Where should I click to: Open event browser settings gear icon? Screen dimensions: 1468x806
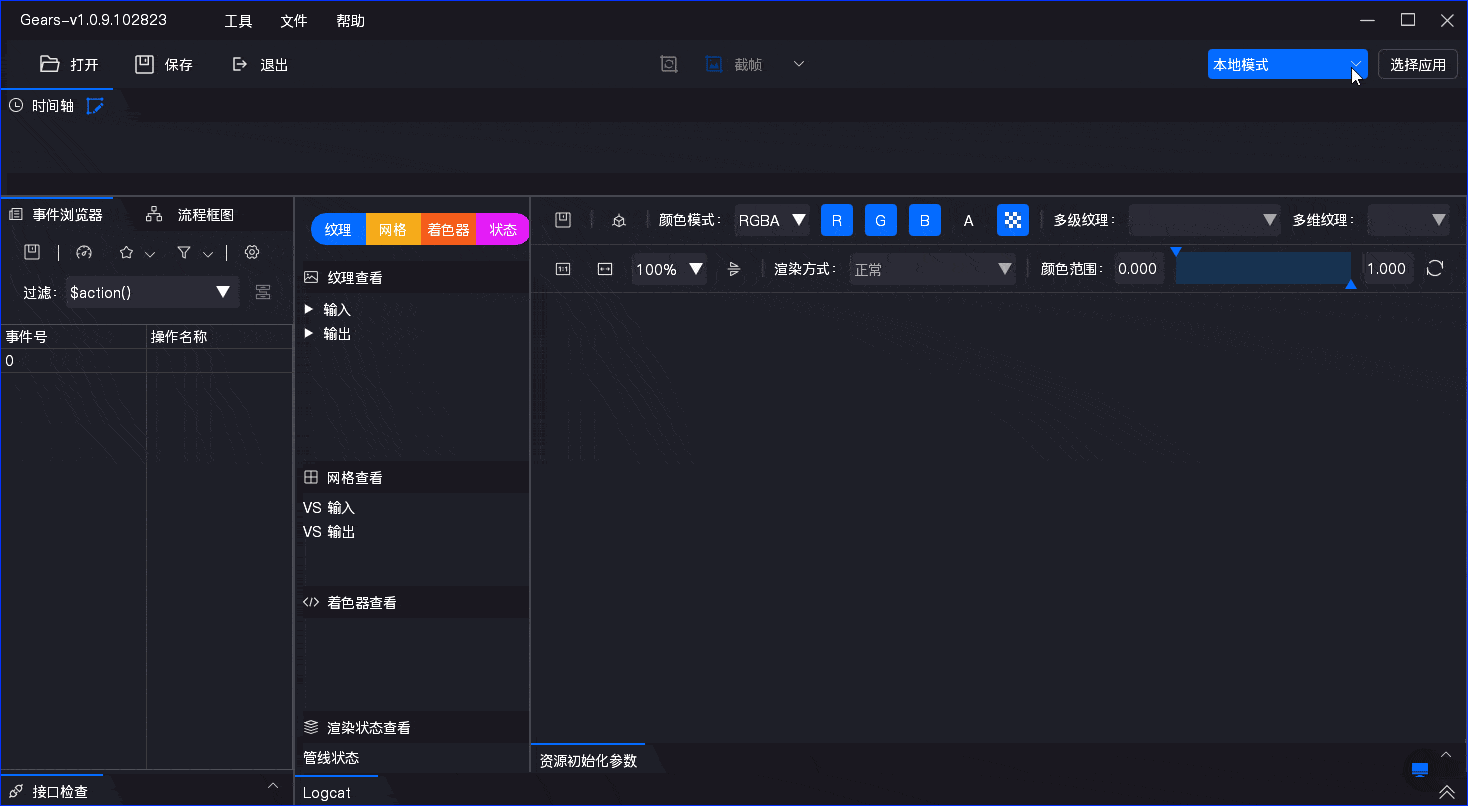coord(252,252)
